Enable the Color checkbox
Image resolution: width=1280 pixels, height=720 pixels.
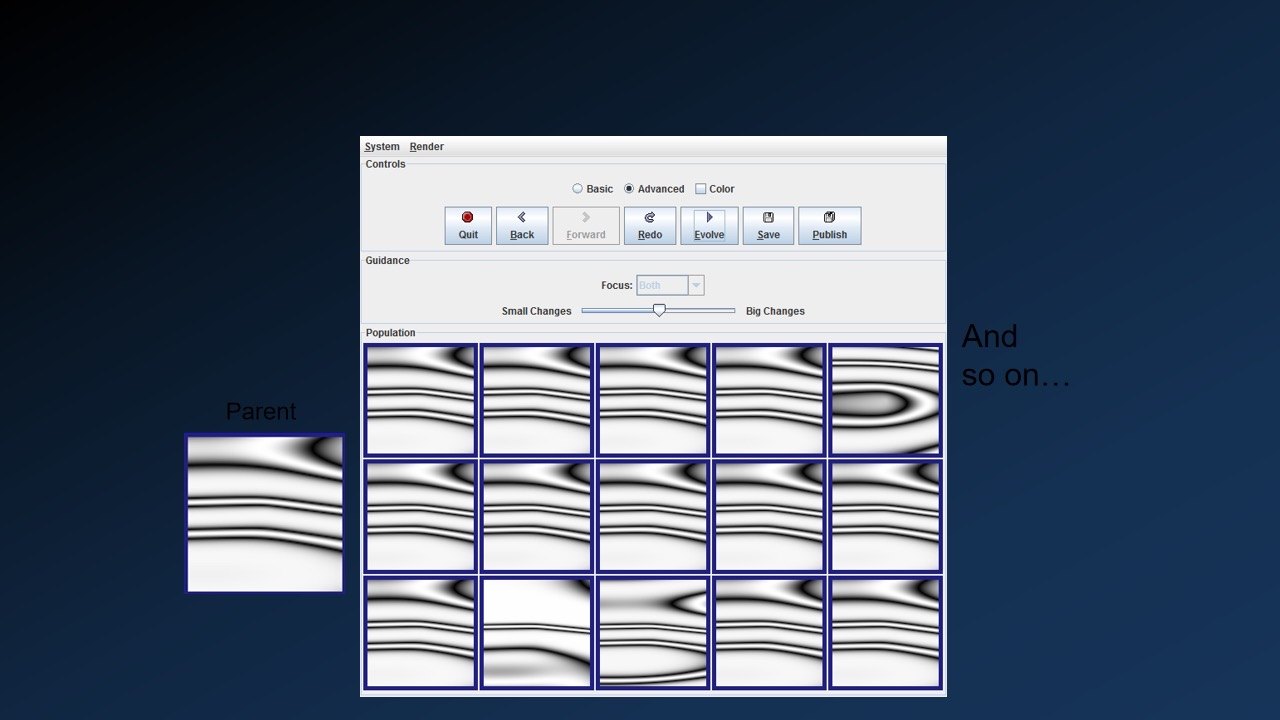coord(701,189)
